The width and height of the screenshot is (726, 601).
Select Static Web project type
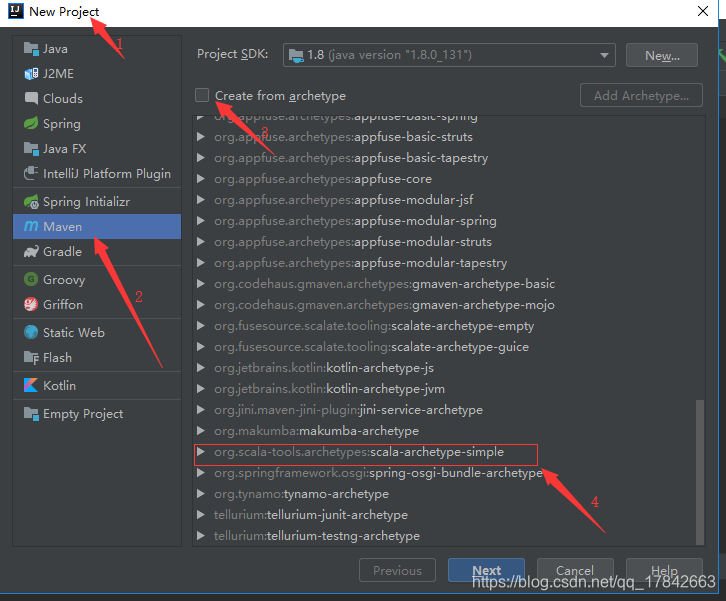tap(97, 332)
